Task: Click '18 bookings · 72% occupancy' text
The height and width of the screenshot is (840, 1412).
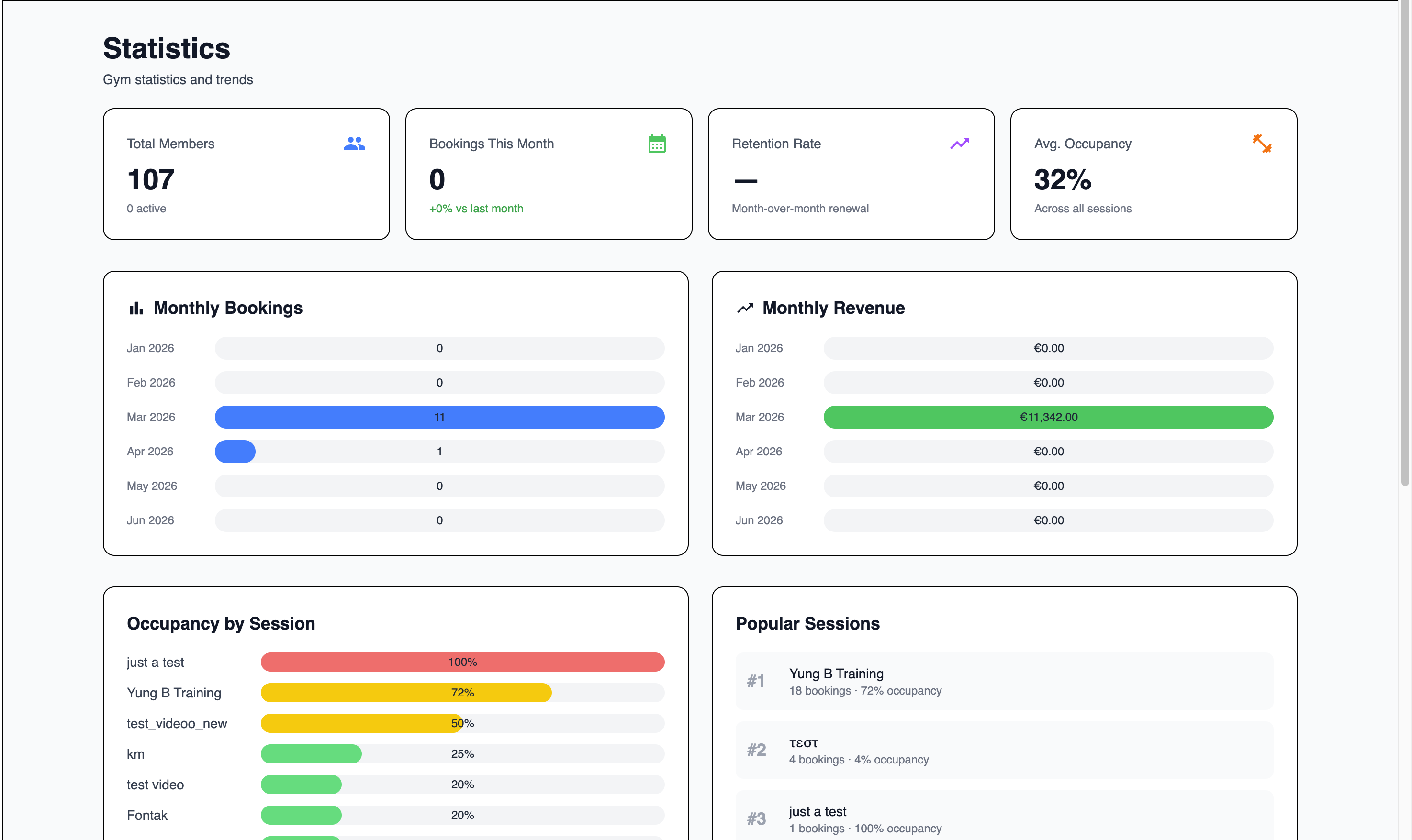Action: coord(865,691)
